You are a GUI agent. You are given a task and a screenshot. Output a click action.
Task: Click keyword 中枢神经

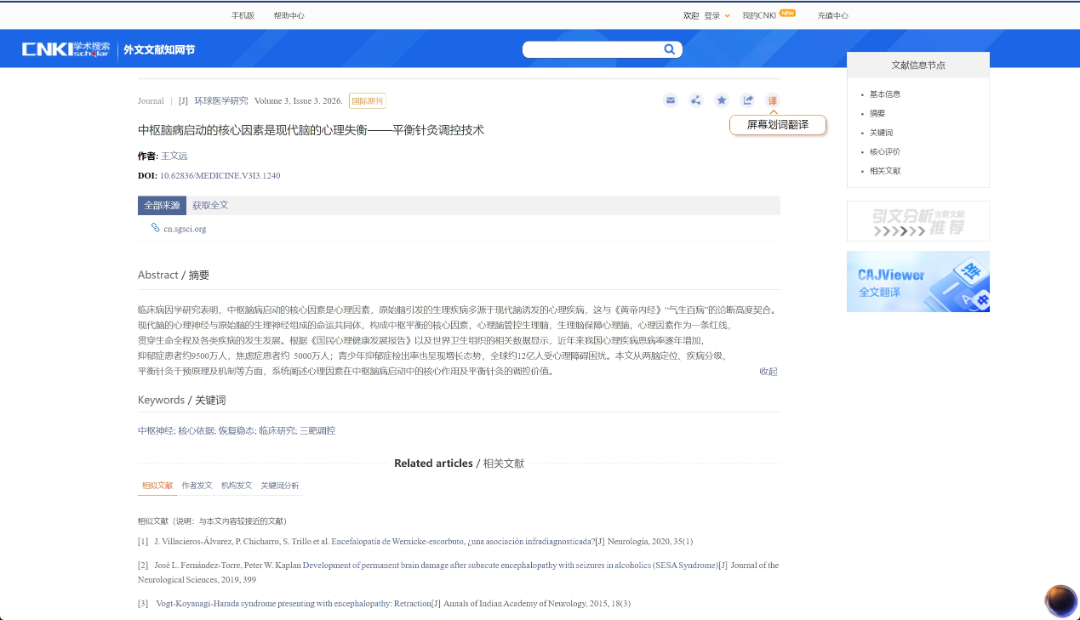click(156, 431)
